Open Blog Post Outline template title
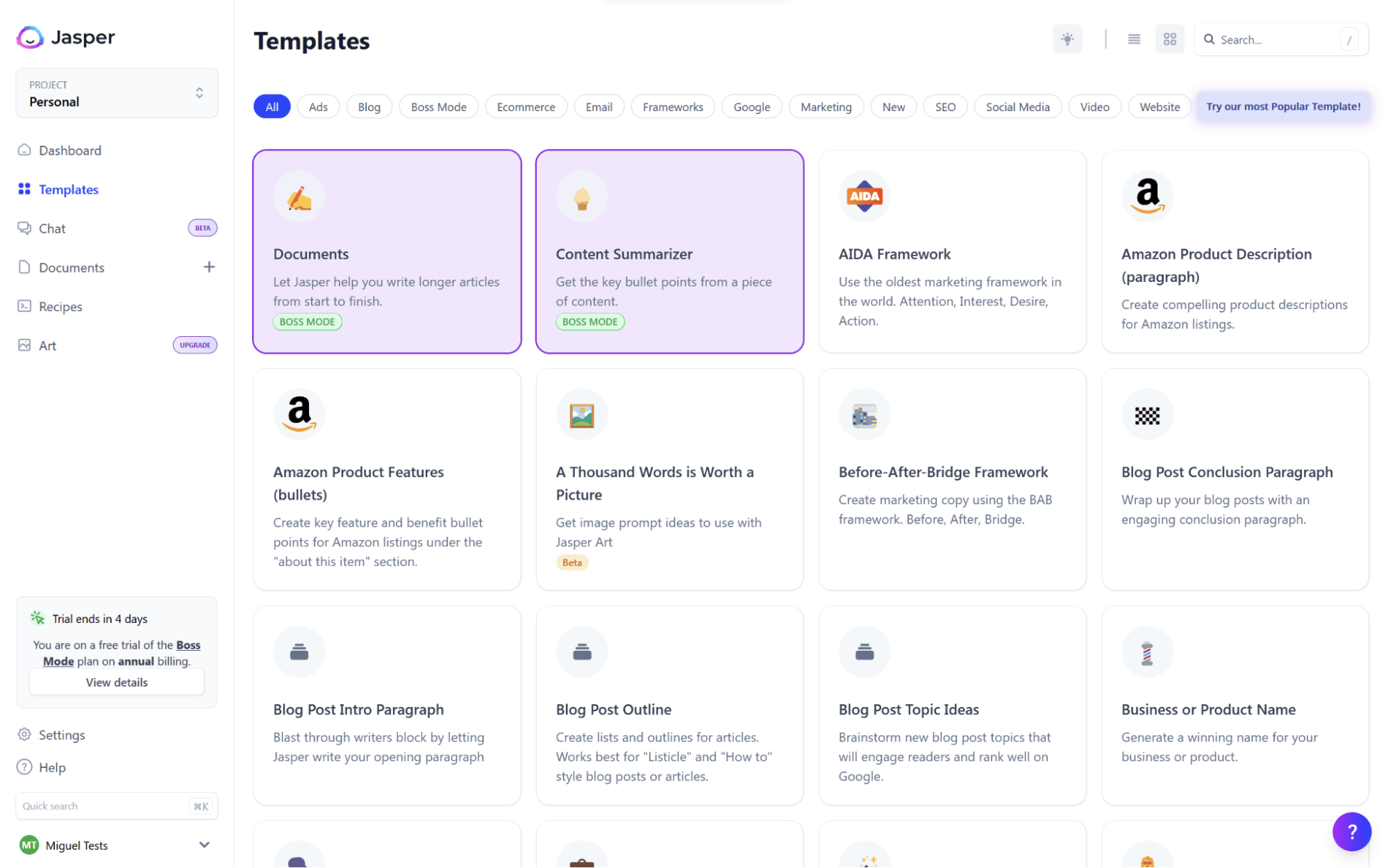The width and height of the screenshot is (1388, 868). click(x=613, y=709)
